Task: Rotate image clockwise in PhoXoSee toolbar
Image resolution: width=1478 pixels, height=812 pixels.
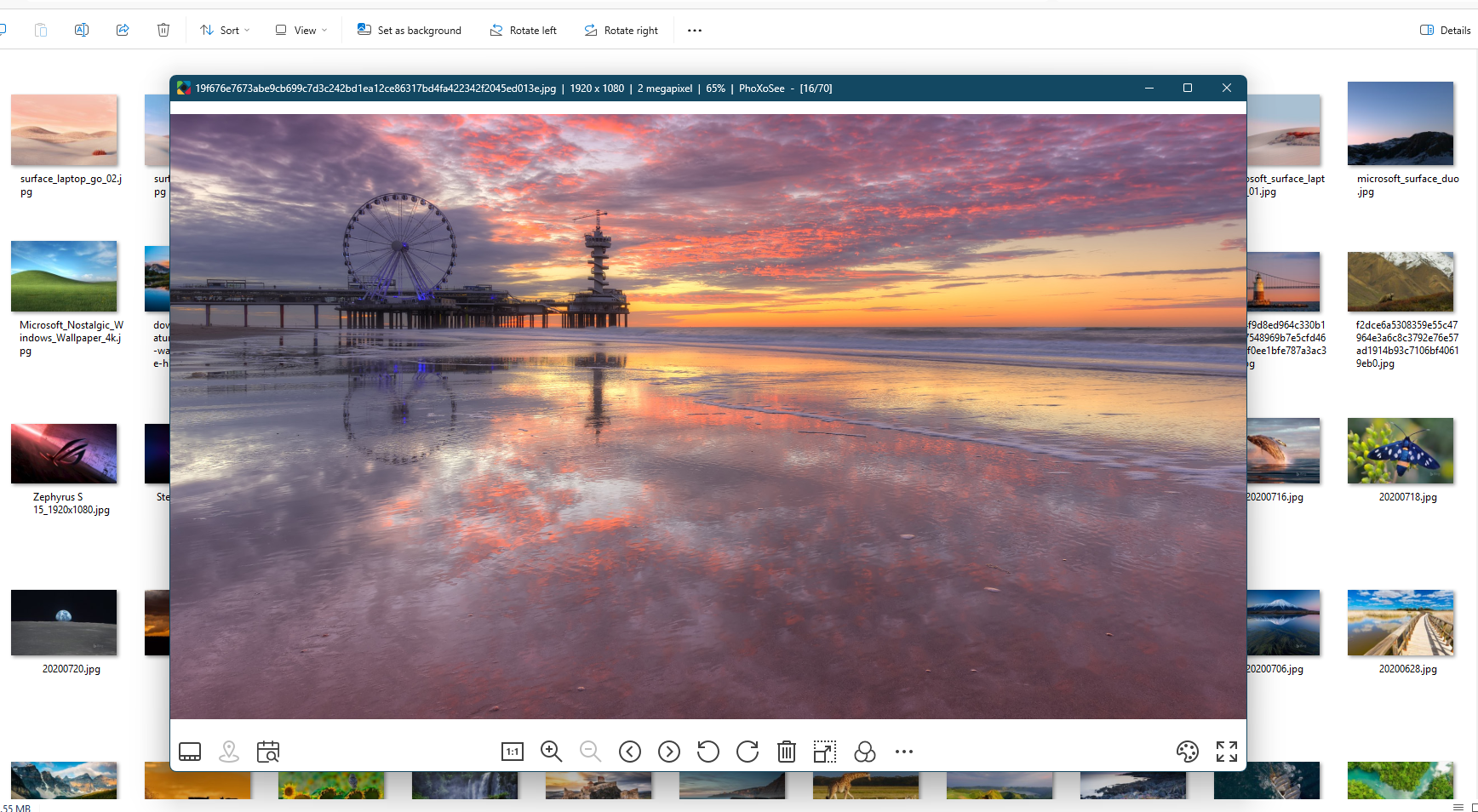Action: click(x=748, y=752)
